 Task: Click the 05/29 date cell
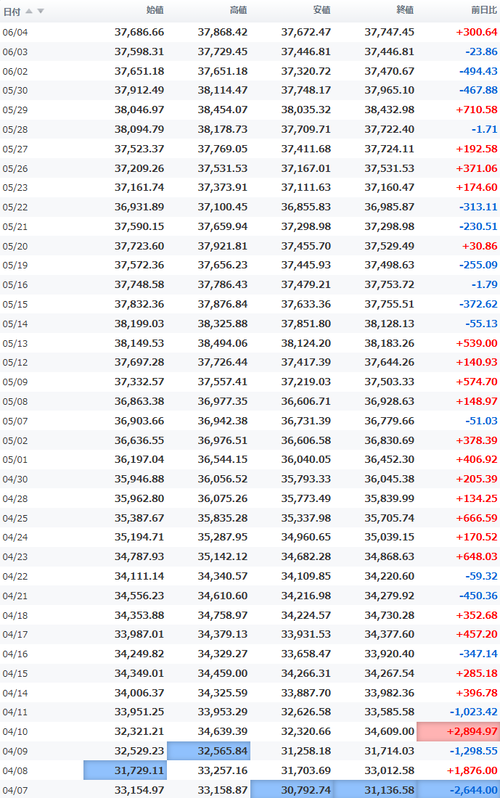[15, 110]
